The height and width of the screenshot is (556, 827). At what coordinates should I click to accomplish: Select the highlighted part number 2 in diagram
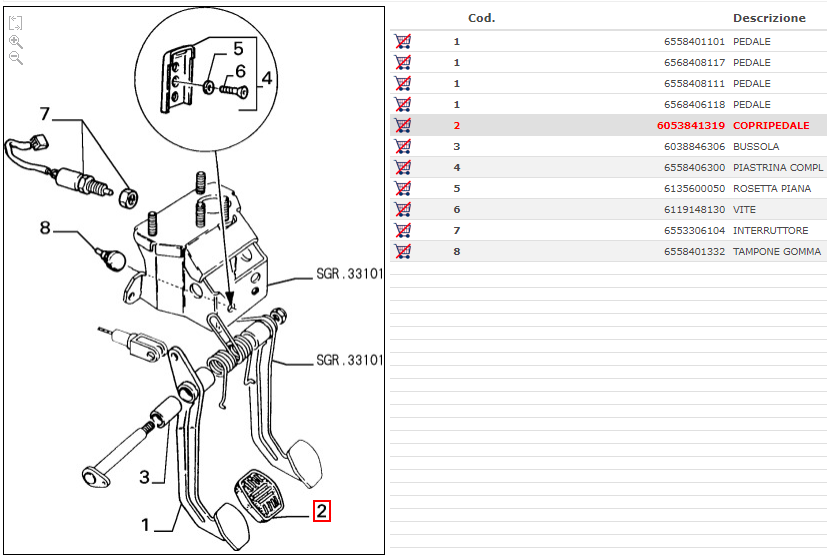(321, 511)
